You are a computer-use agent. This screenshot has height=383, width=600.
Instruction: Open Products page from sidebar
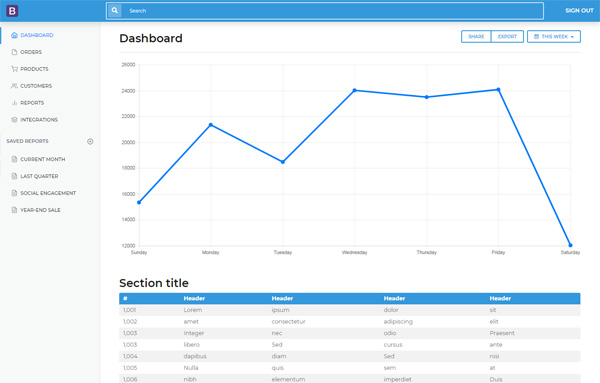point(34,69)
